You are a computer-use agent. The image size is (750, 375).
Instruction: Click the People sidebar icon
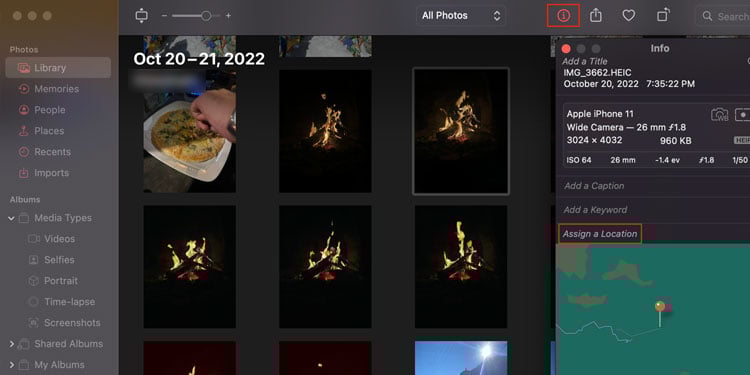coord(23,110)
